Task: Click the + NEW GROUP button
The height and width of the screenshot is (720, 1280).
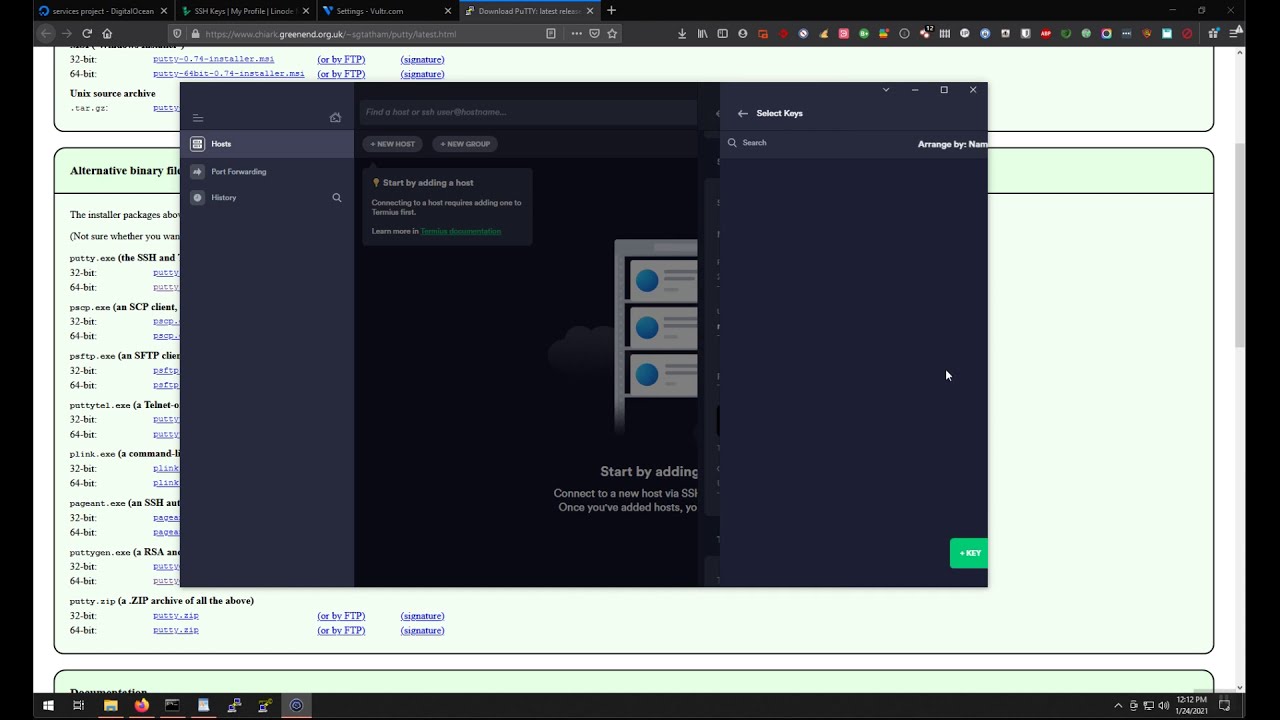Action: [x=465, y=144]
